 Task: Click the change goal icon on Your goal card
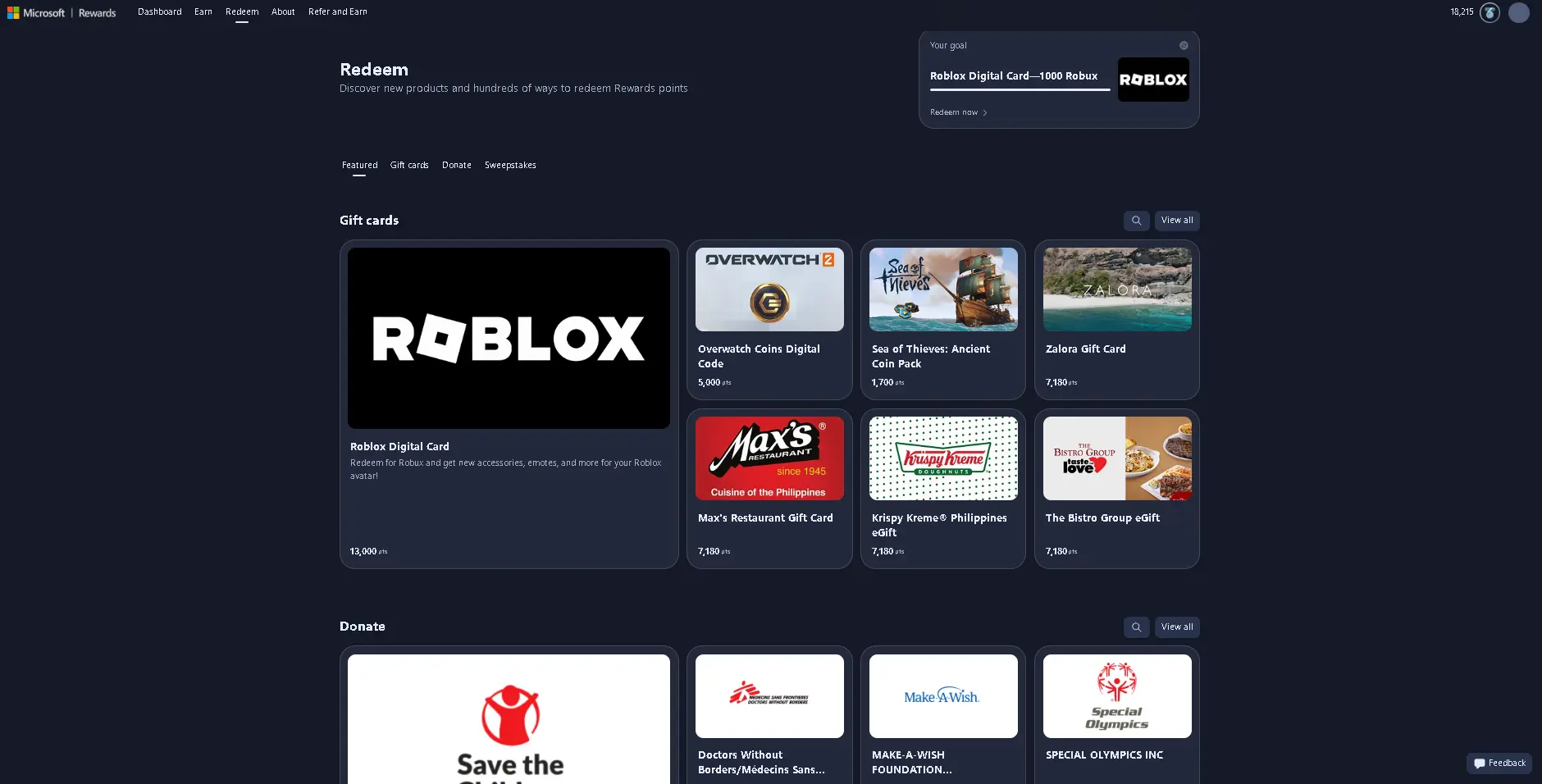click(1184, 45)
